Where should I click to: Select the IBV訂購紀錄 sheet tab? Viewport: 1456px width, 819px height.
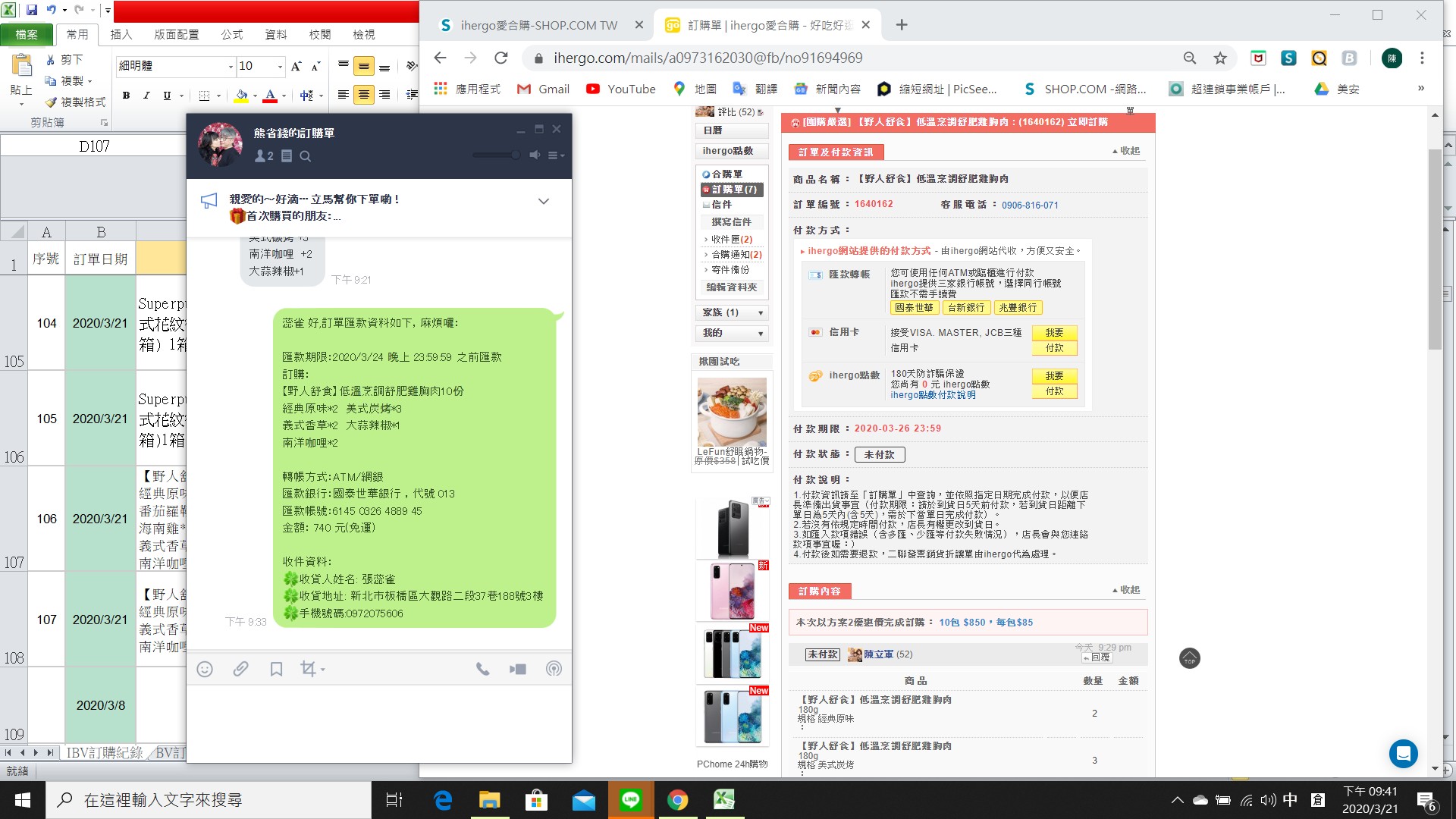pos(105,753)
